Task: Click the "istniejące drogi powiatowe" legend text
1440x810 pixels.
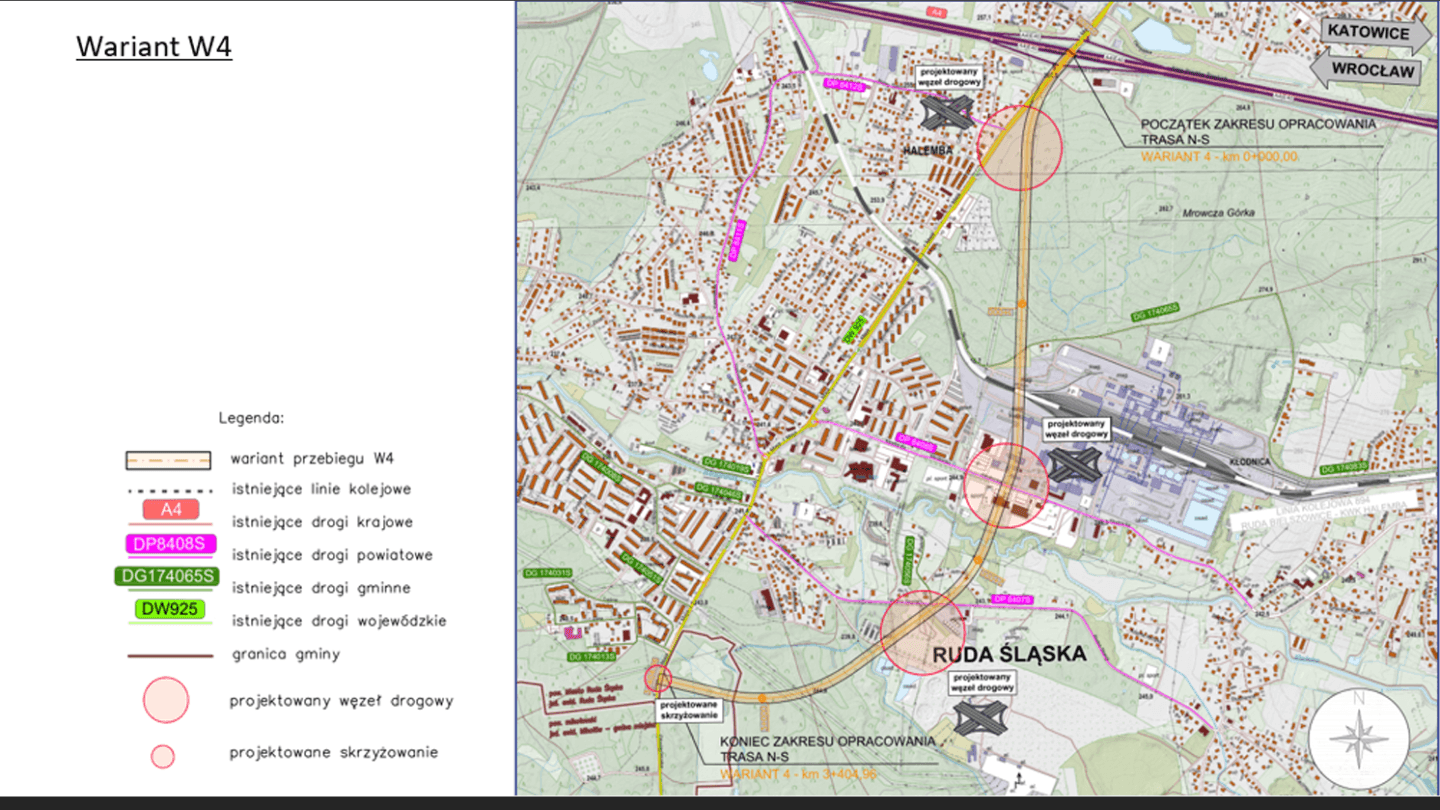Action: click(332, 555)
